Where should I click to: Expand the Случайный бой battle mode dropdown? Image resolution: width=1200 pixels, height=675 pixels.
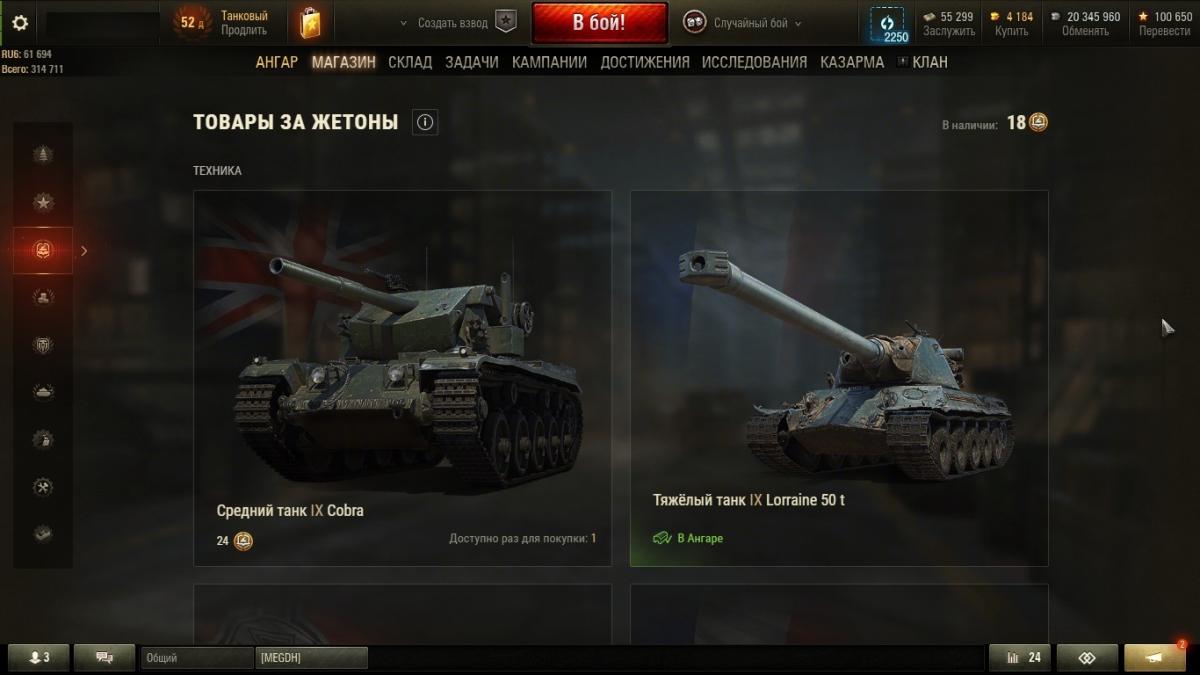point(742,23)
